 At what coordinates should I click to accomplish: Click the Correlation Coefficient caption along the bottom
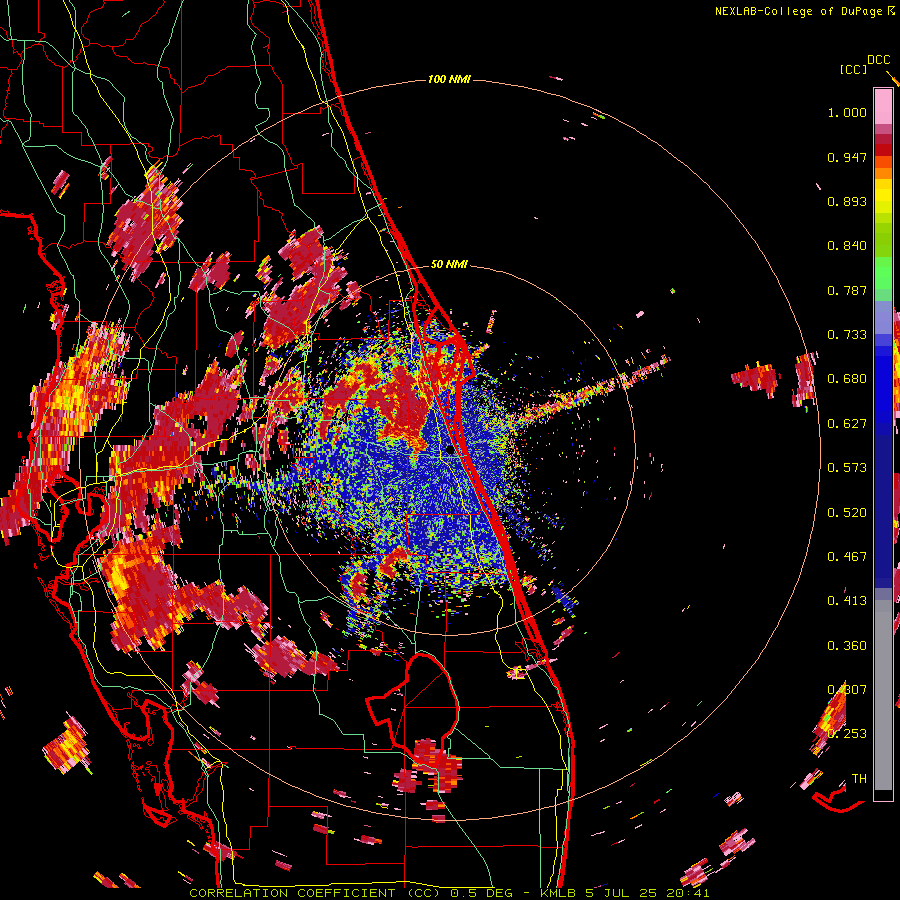[x=449, y=893]
